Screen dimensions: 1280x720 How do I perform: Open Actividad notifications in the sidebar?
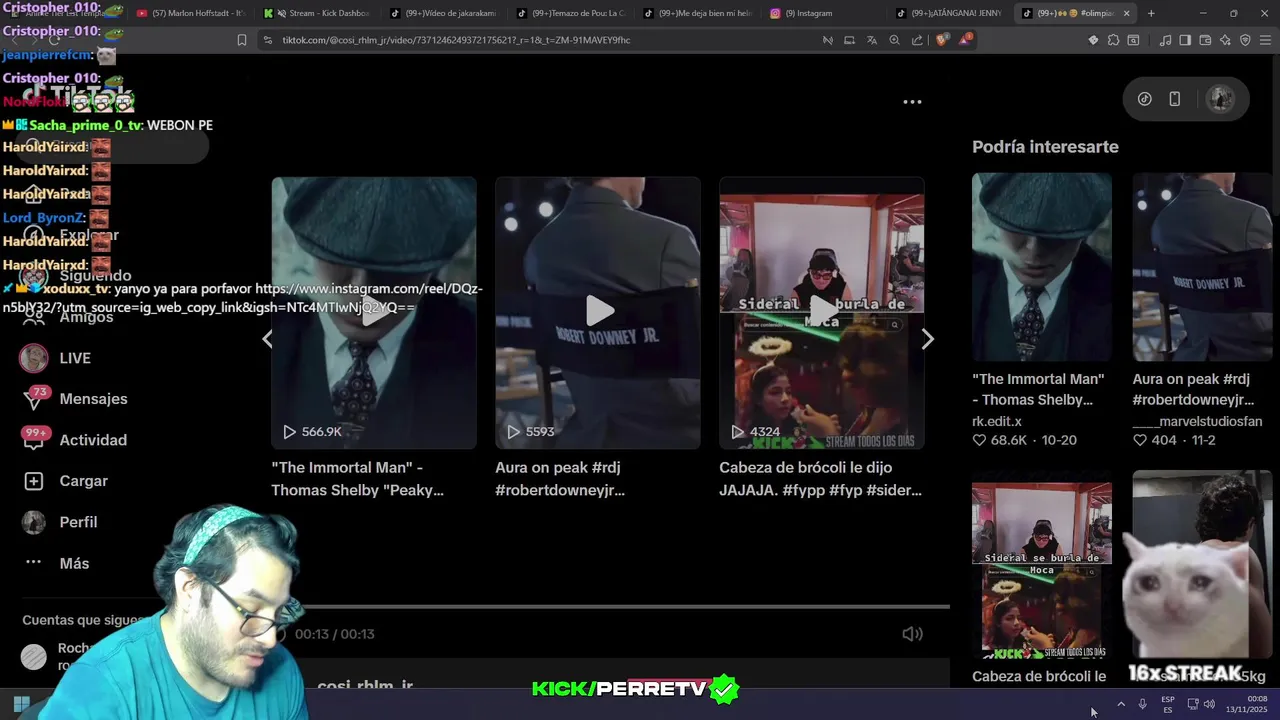coord(93,440)
